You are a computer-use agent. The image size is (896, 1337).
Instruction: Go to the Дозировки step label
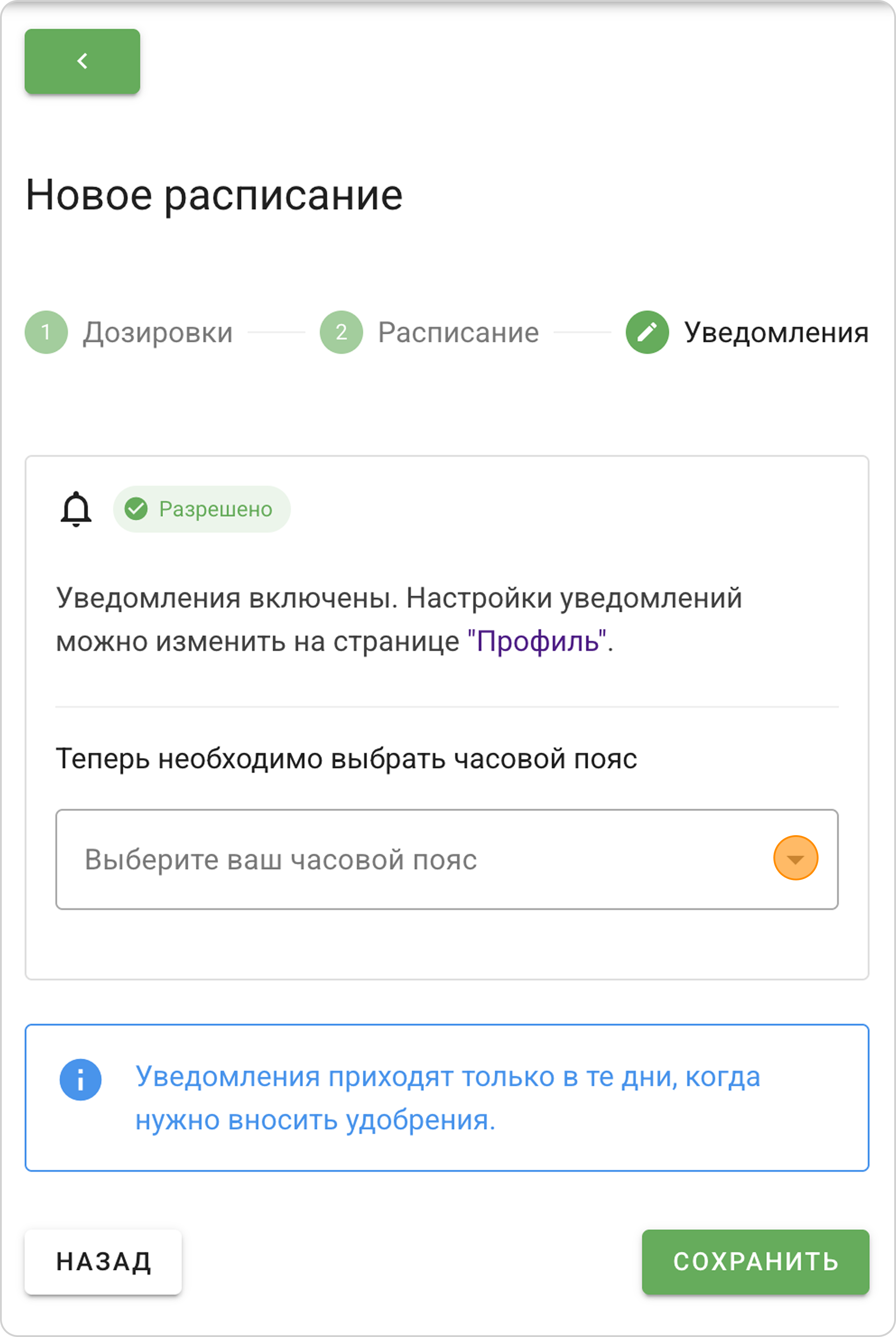point(158,332)
